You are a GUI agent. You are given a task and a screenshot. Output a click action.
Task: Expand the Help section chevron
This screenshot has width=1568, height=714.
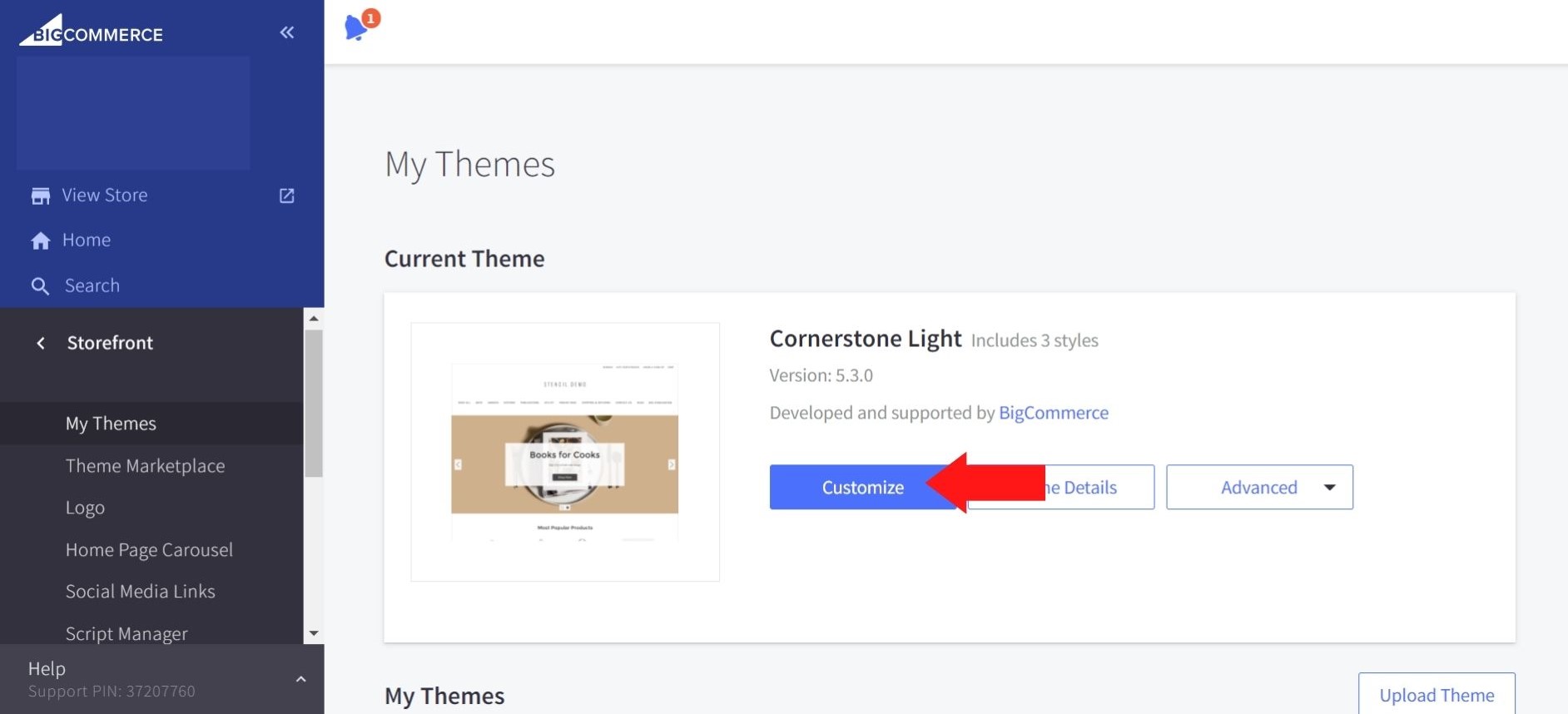click(300, 679)
